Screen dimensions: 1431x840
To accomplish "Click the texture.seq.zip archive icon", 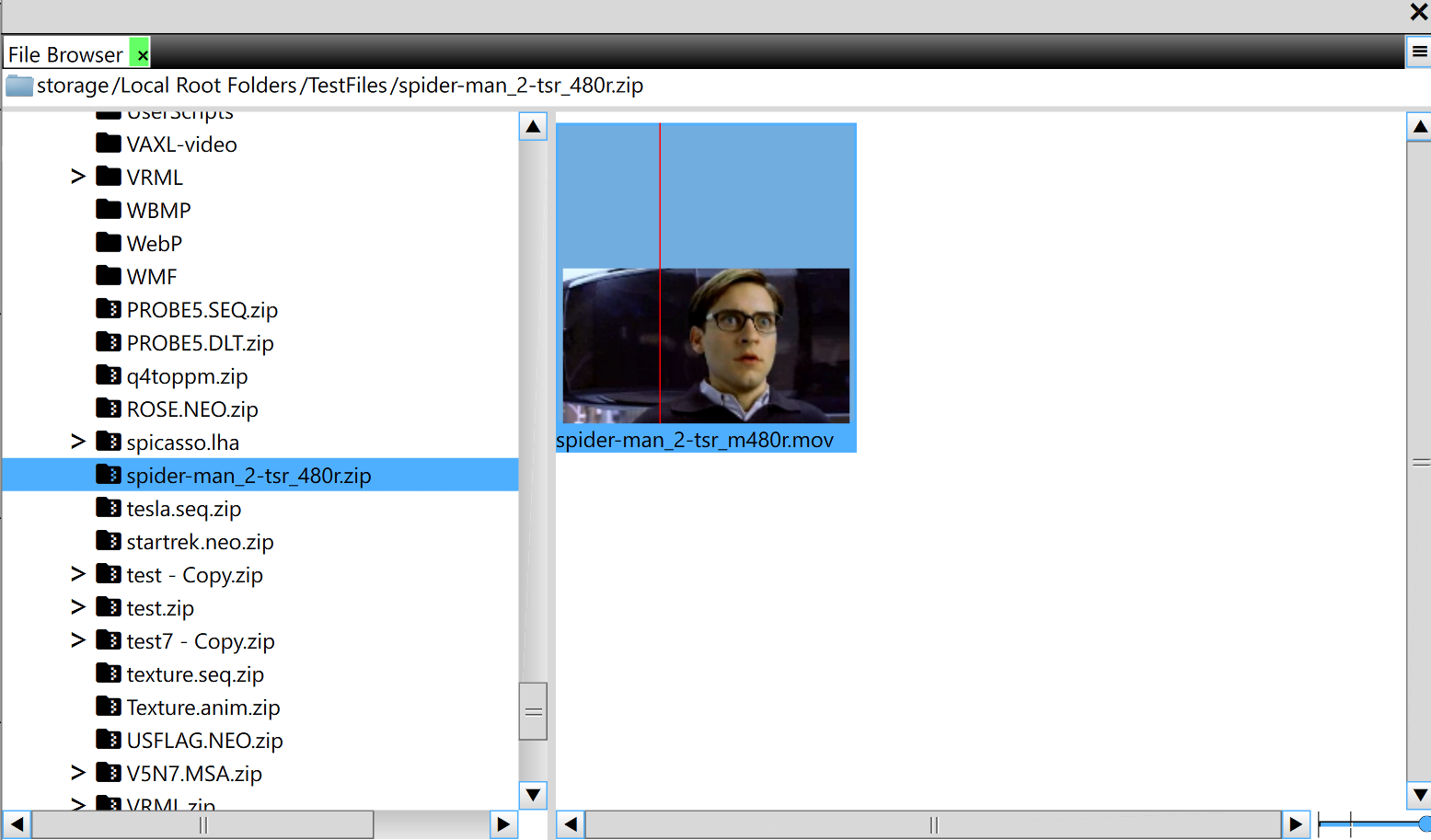I will [x=109, y=673].
